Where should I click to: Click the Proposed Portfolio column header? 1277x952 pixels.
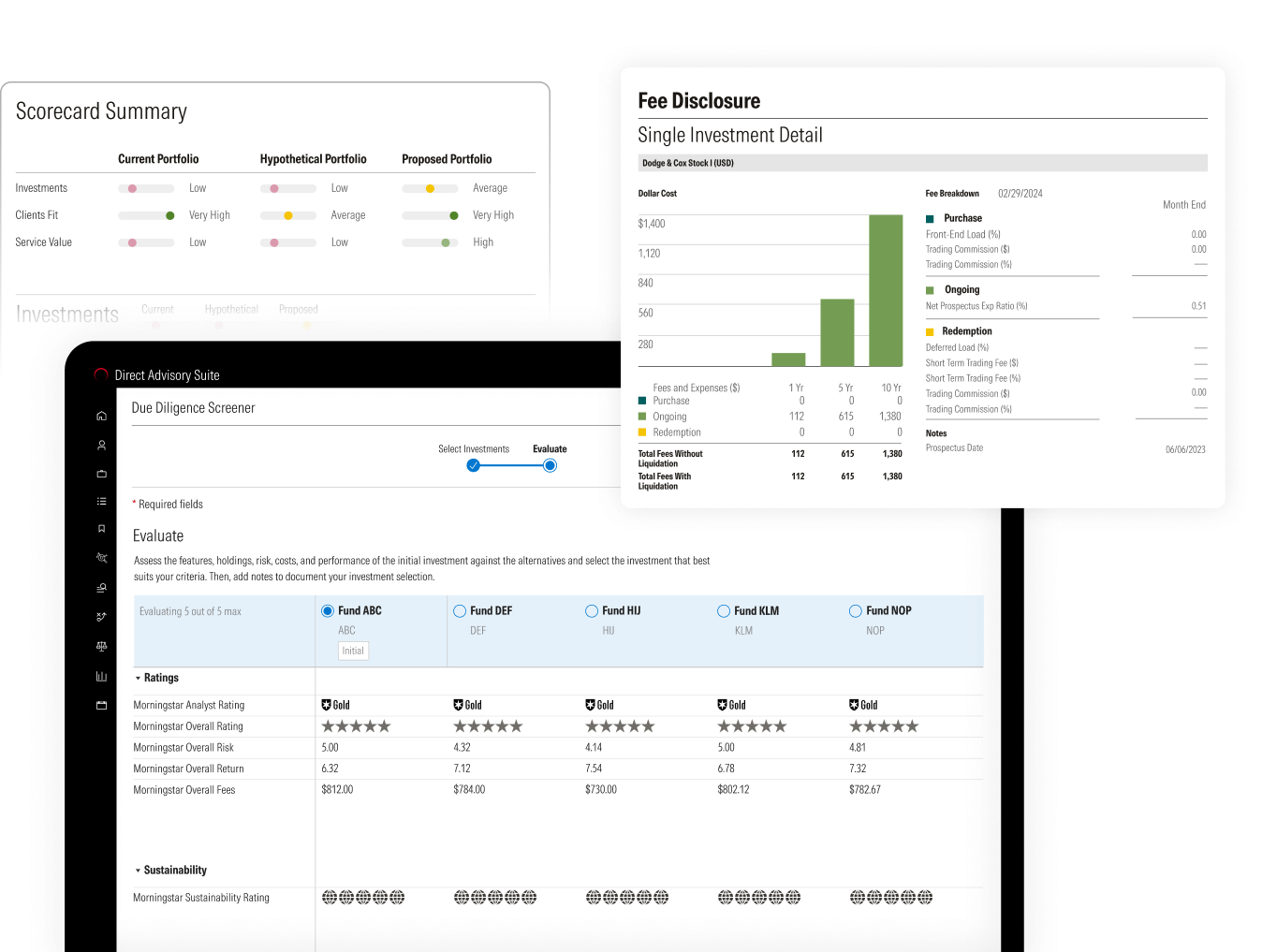point(447,159)
